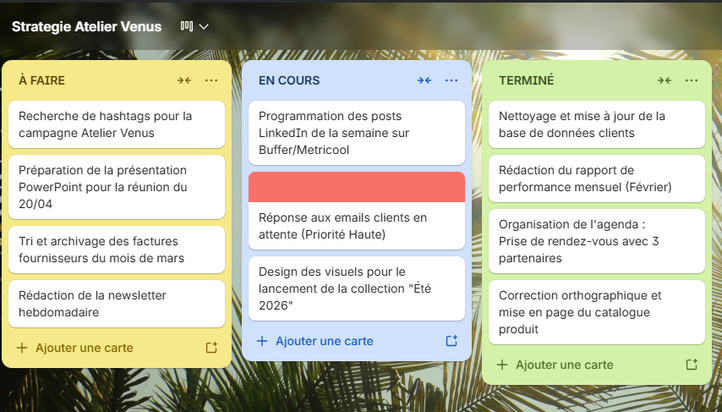Image resolution: width=722 pixels, height=412 pixels.
Task: Open the Design des visuels Été 2026 card
Action: coord(356,289)
